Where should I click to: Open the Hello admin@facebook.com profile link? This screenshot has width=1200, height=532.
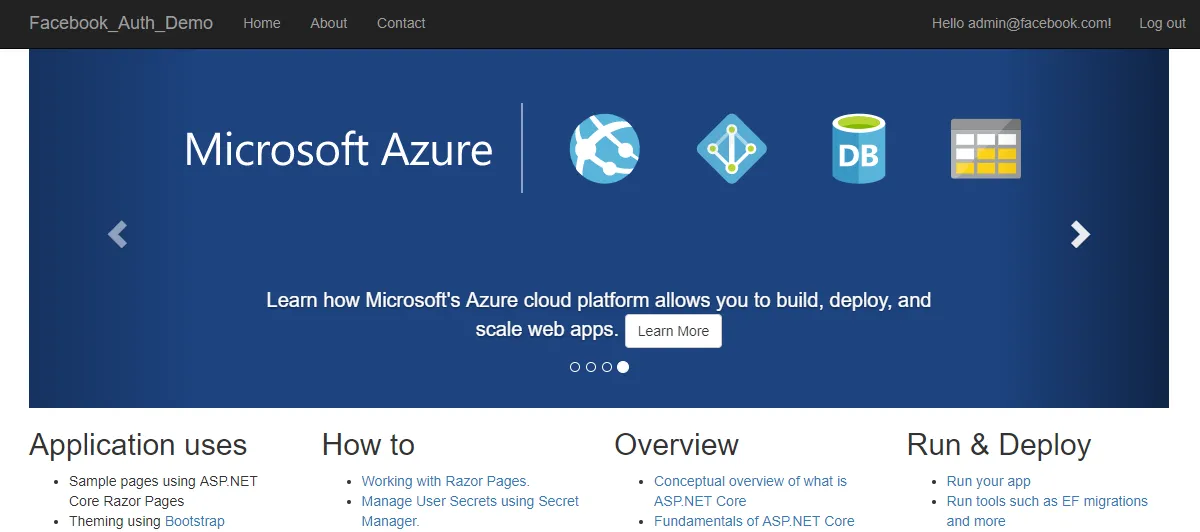(1021, 23)
